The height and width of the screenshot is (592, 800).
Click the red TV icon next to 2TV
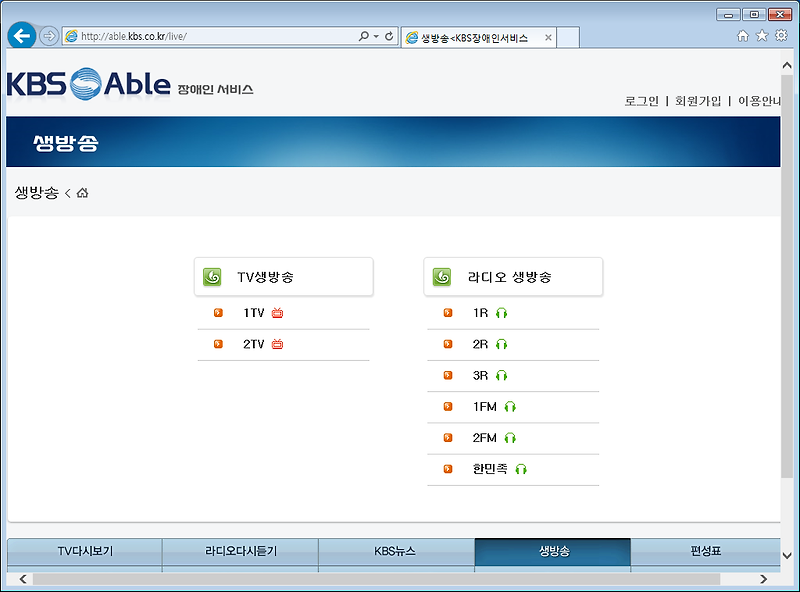pos(277,344)
